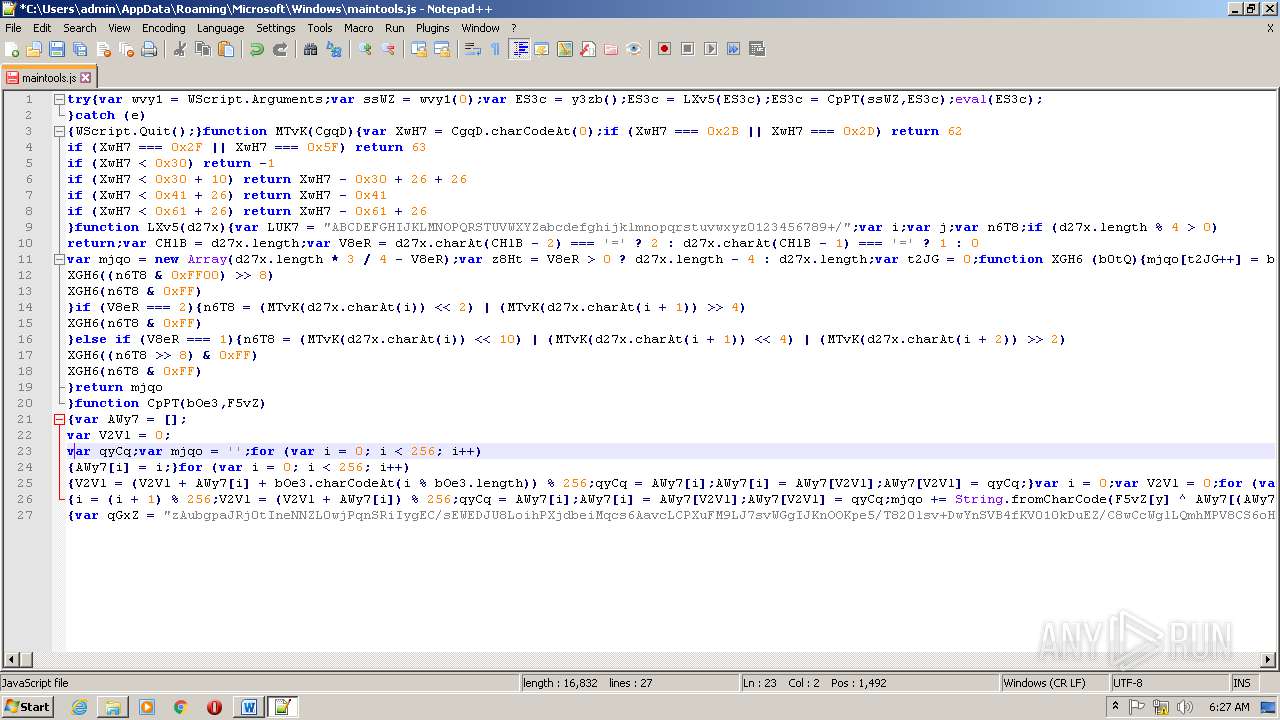
Task: Toggle synchronized horizontal scrolling icon
Action: coord(442,49)
